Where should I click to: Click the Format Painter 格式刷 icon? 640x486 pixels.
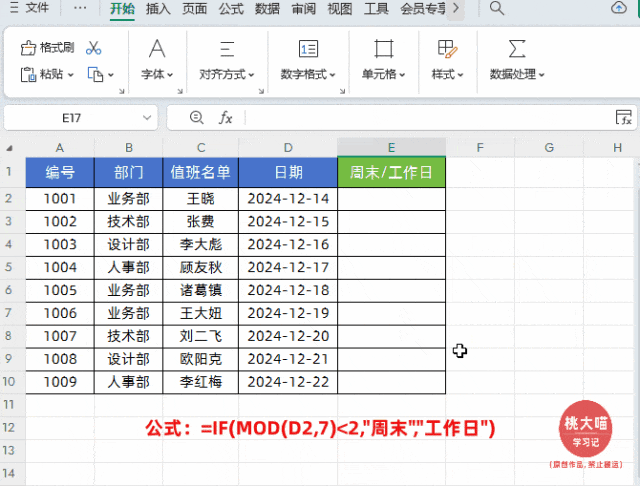[28, 48]
